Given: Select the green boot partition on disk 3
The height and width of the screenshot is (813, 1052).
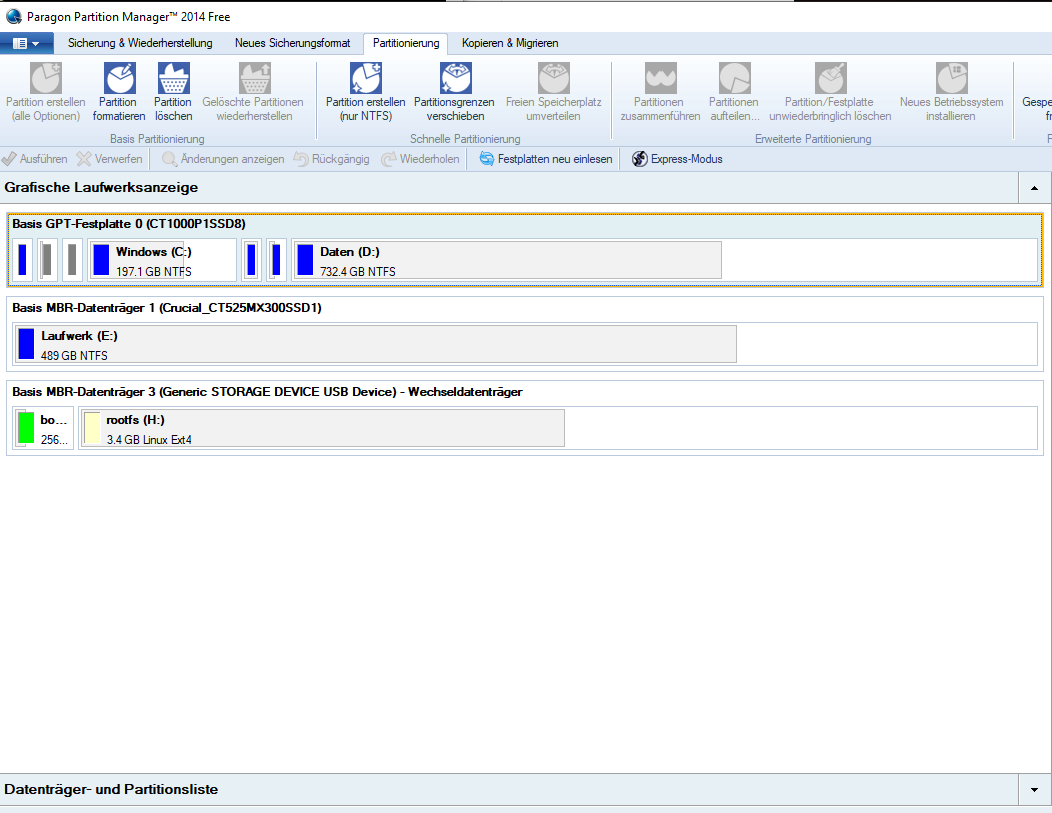Looking at the screenshot, I should (43, 428).
